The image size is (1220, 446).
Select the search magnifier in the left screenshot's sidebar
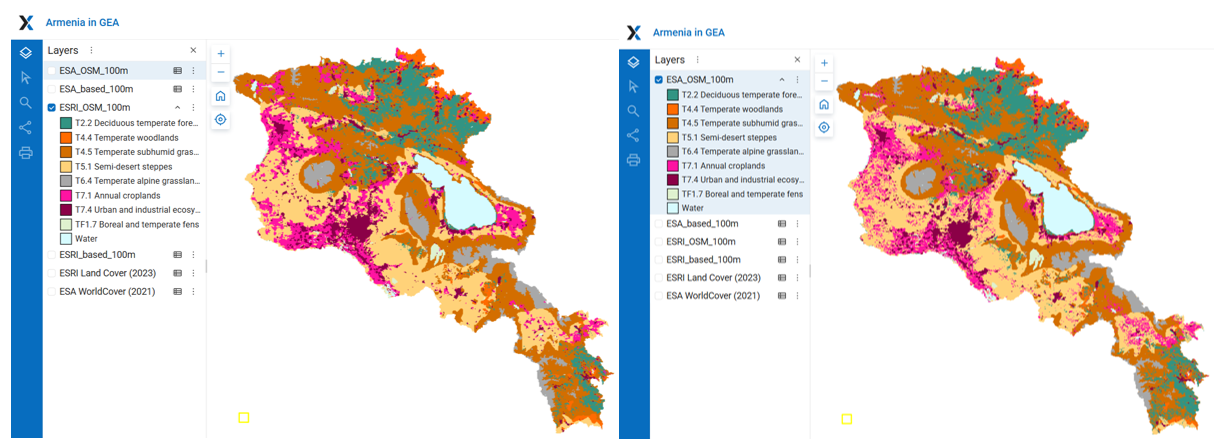26,102
